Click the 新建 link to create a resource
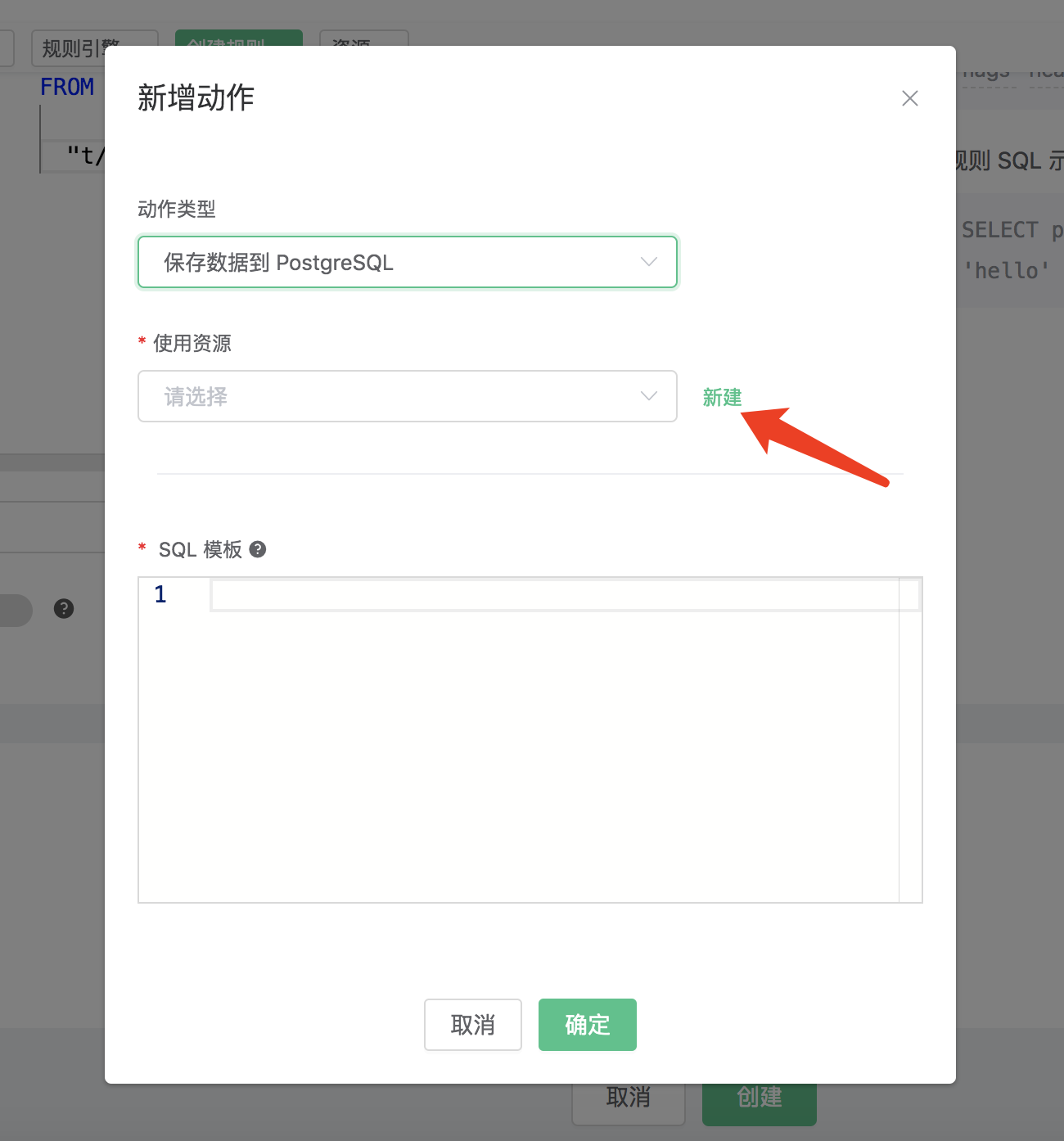 click(x=721, y=399)
